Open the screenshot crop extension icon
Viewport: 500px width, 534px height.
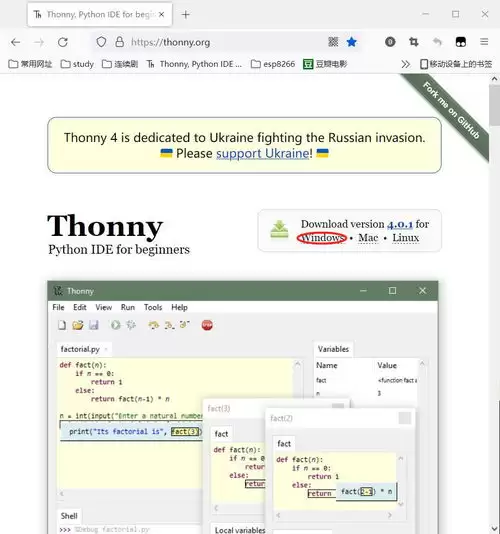point(413,42)
